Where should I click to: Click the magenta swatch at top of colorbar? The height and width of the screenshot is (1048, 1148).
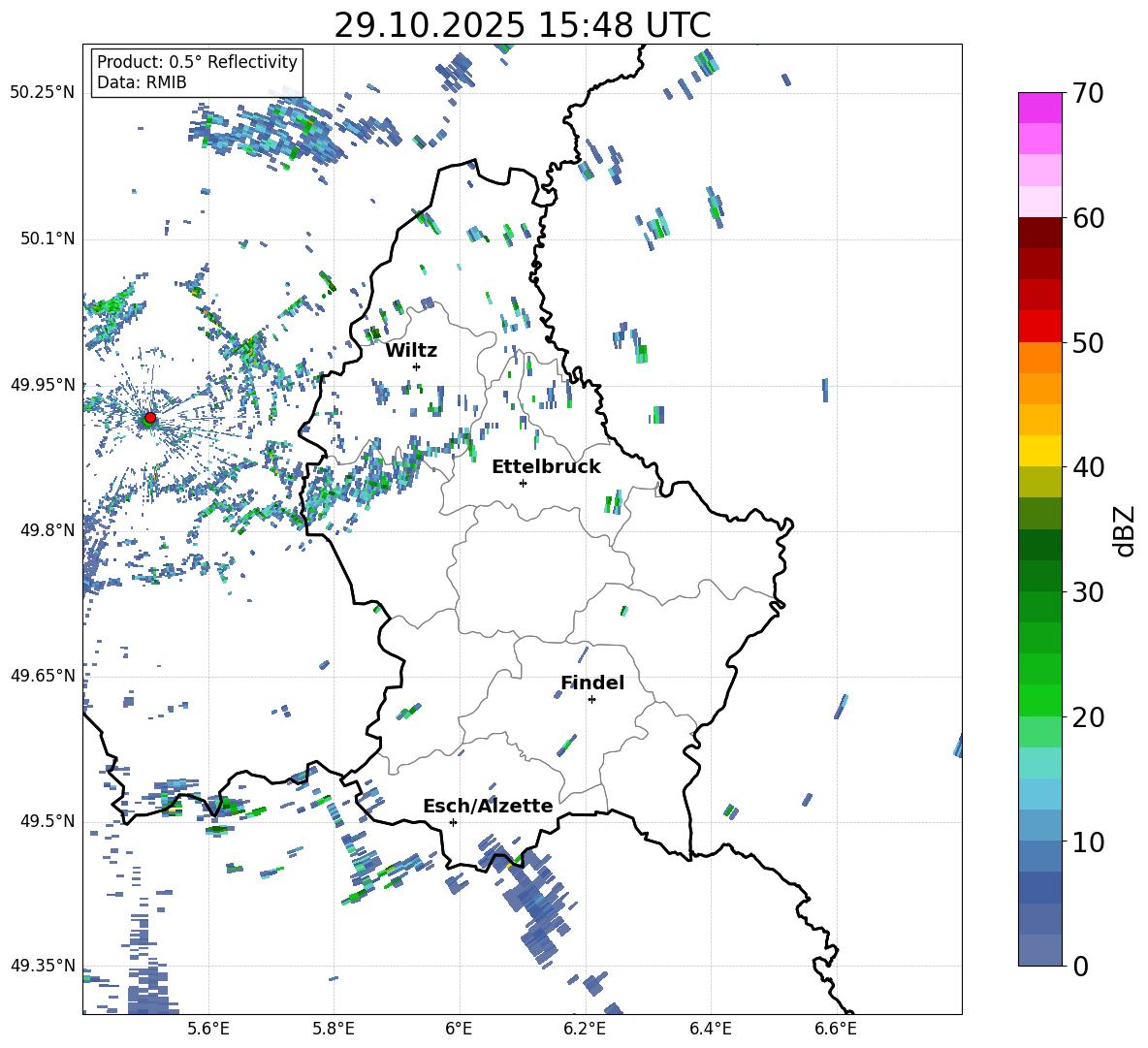(x=1039, y=108)
